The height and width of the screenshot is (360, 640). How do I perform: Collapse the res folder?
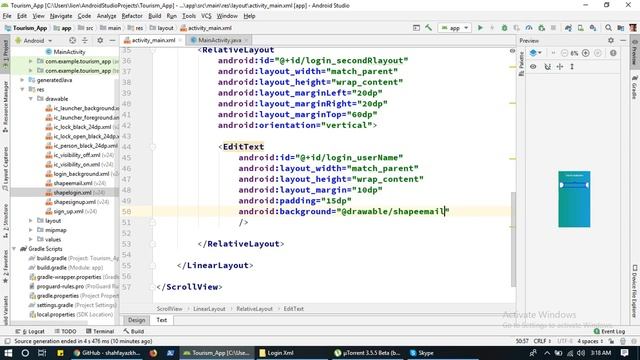(x=22, y=89)
